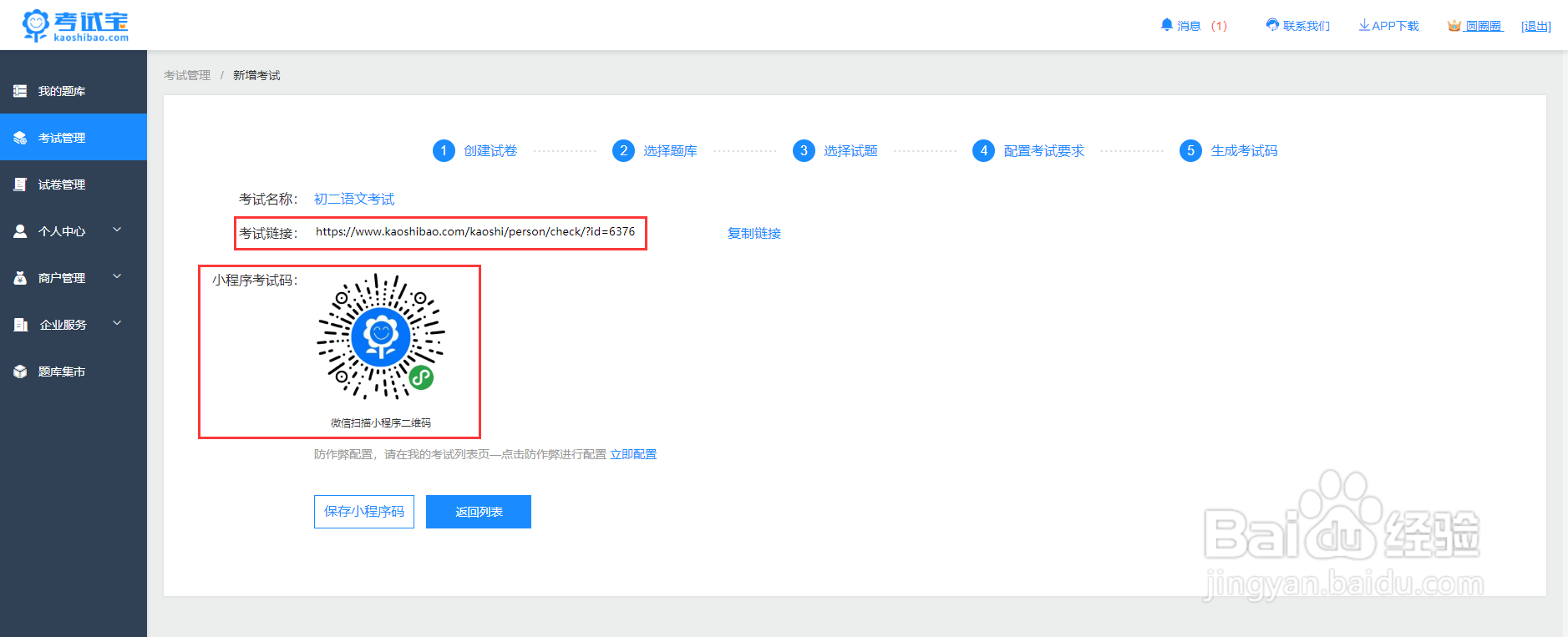
Task: Click the notification bell icon
Action: [1167, 25]
